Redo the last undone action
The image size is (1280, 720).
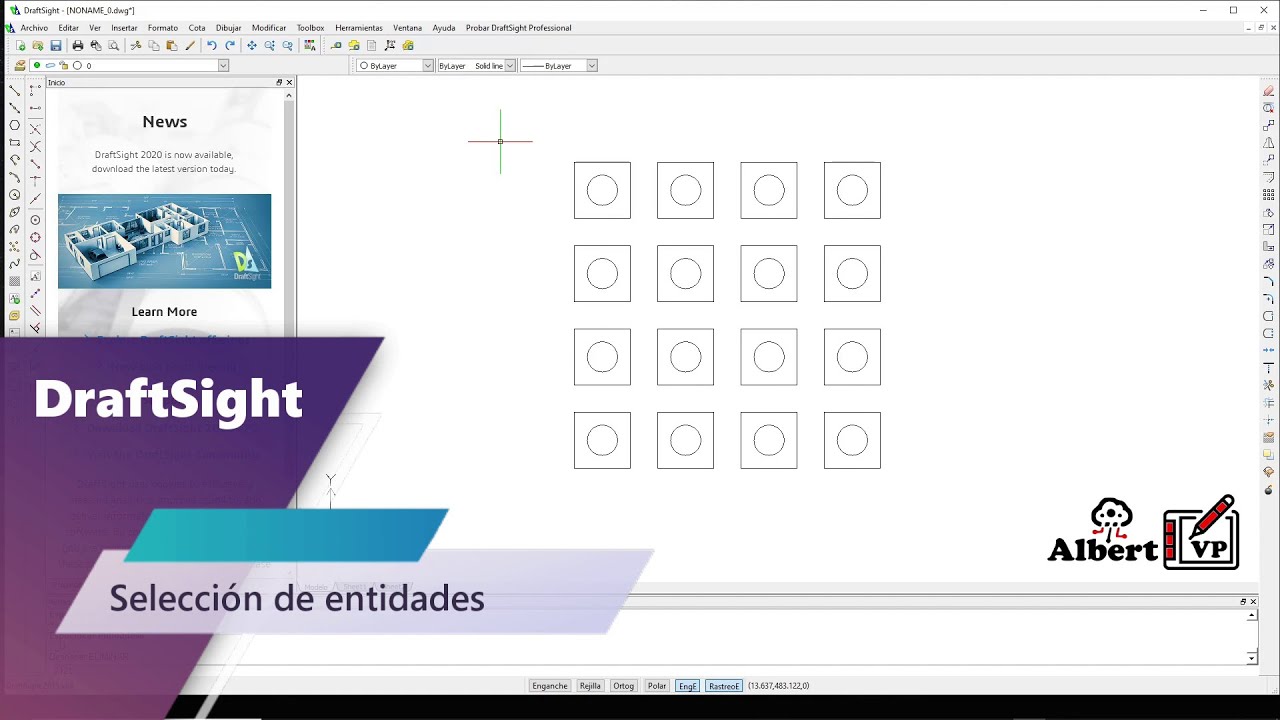[230, 45]
